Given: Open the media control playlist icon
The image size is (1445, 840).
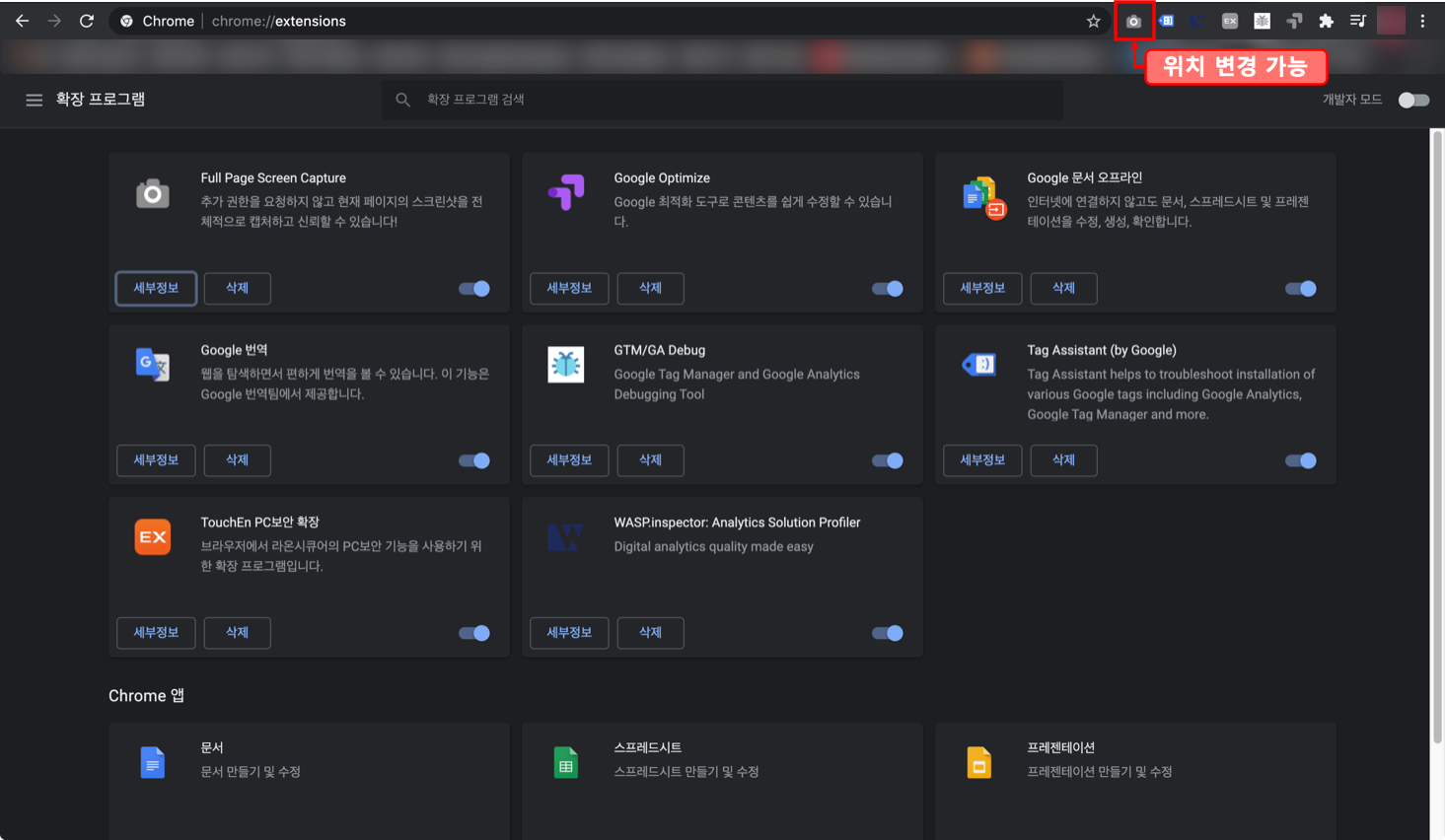Looking at the screenshot, I should click(1357, 21).
